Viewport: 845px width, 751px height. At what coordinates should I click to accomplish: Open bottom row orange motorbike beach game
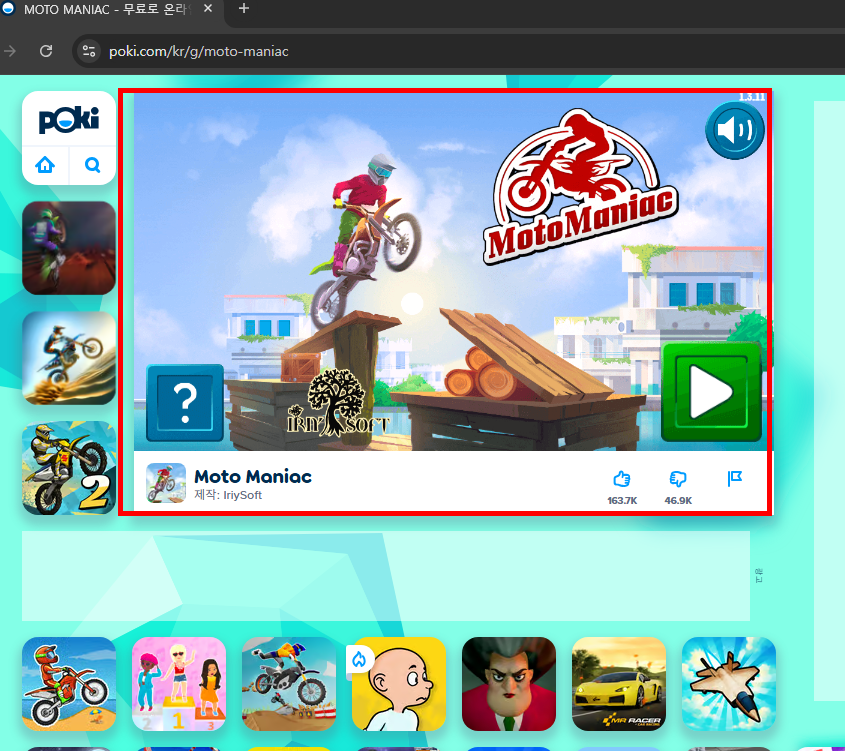(x=69, y=684)
